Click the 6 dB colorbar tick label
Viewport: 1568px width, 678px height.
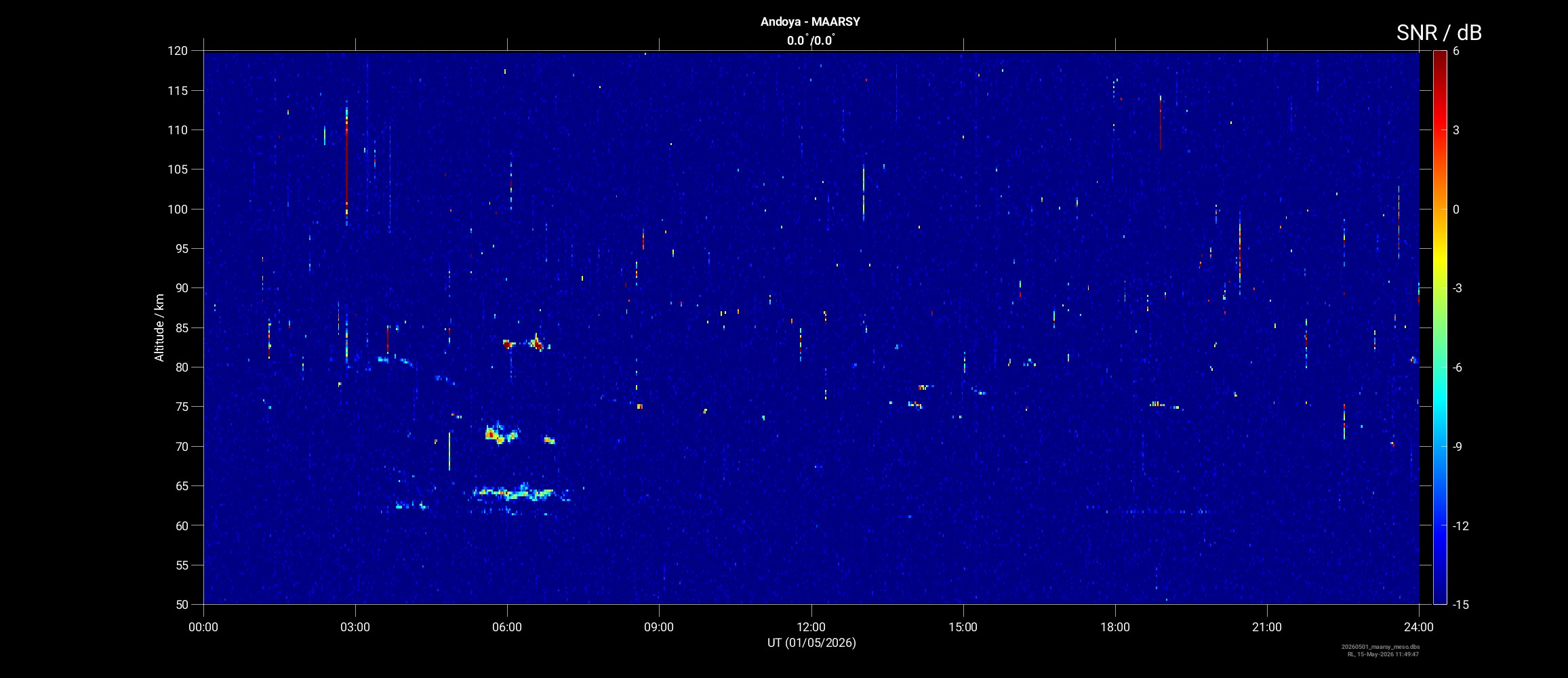[1456, 52]
